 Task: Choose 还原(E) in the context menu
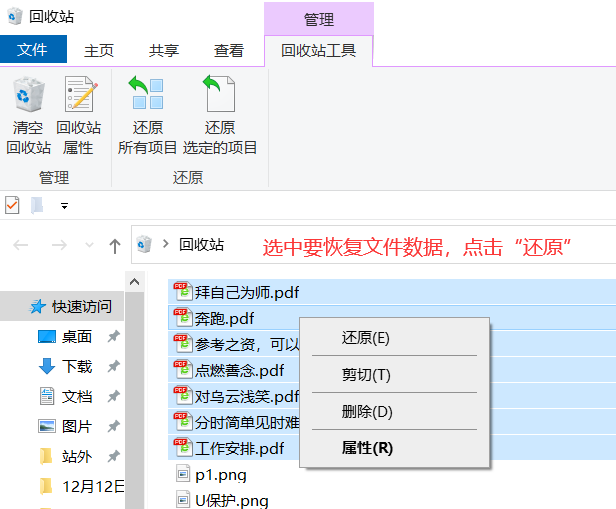point(394,338)
